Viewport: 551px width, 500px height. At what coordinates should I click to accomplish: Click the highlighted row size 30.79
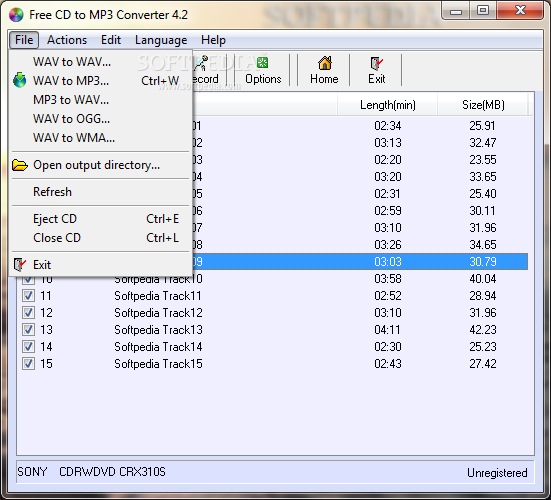483,262
